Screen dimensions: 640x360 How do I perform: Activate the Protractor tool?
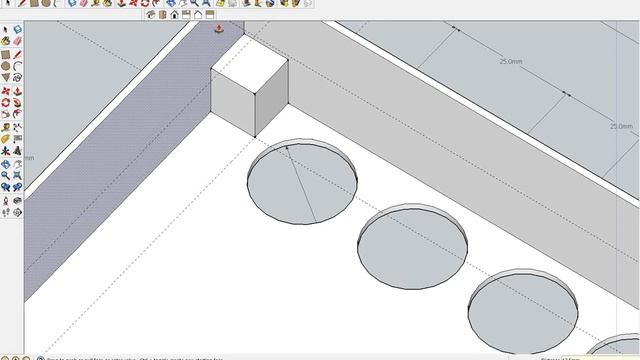tap(5, 139)
